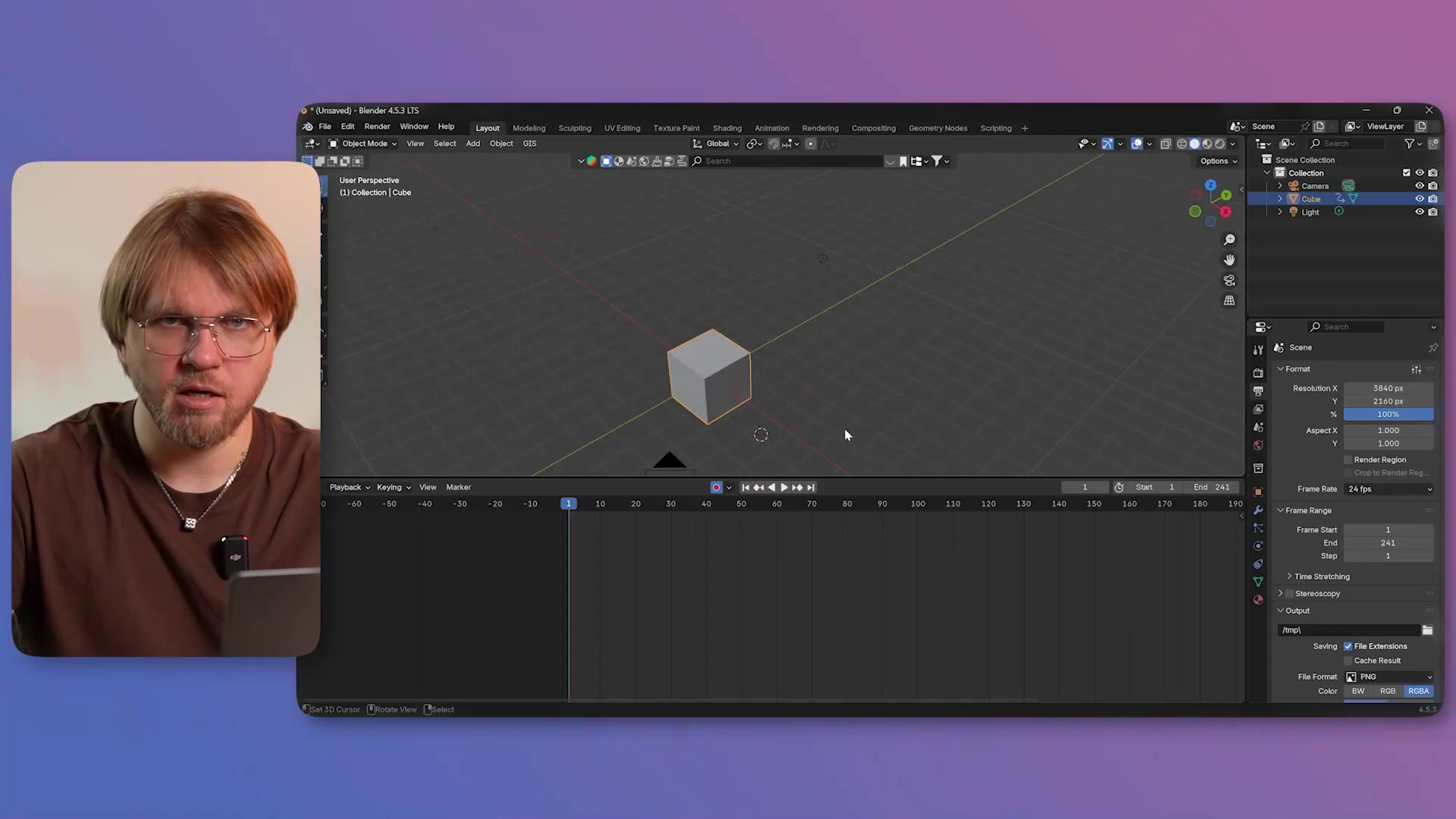Click the zoom magnifier viewport icon
The width and height of the screenshot is (1456, 819).
[x=1229, y=240]
